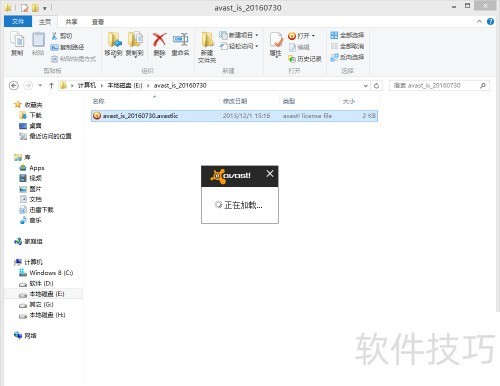This screenshot has height=386, width=500.
Task: Select 视频 (Videos) library
Action: click(35, 178)
